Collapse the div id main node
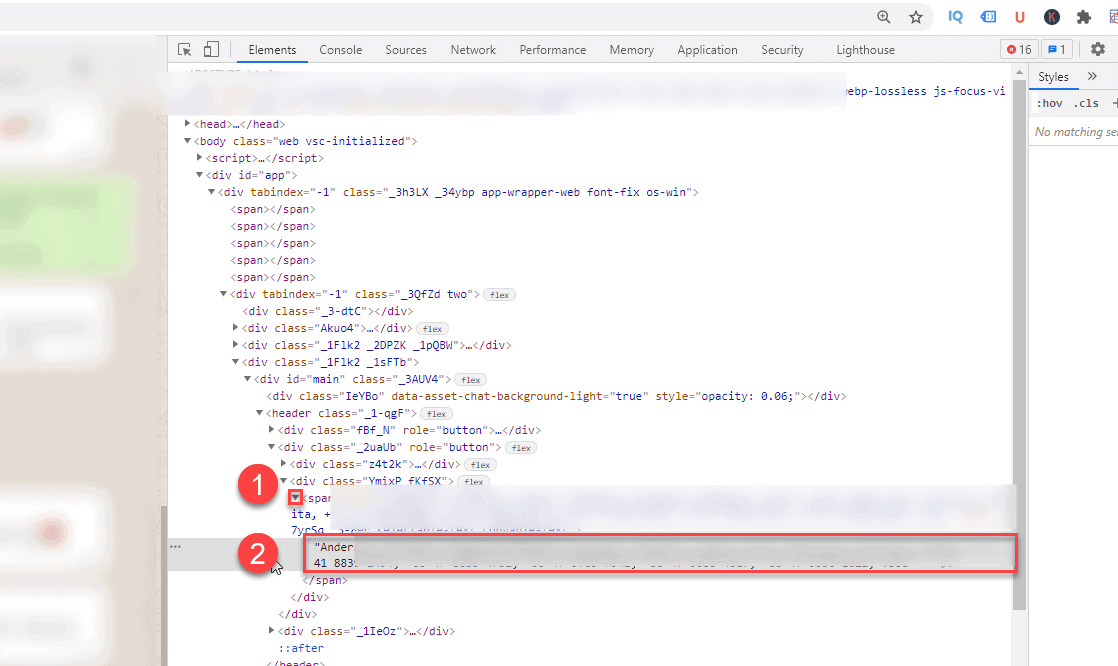The height and width of the screenshot is (666, 1118). 247,379
